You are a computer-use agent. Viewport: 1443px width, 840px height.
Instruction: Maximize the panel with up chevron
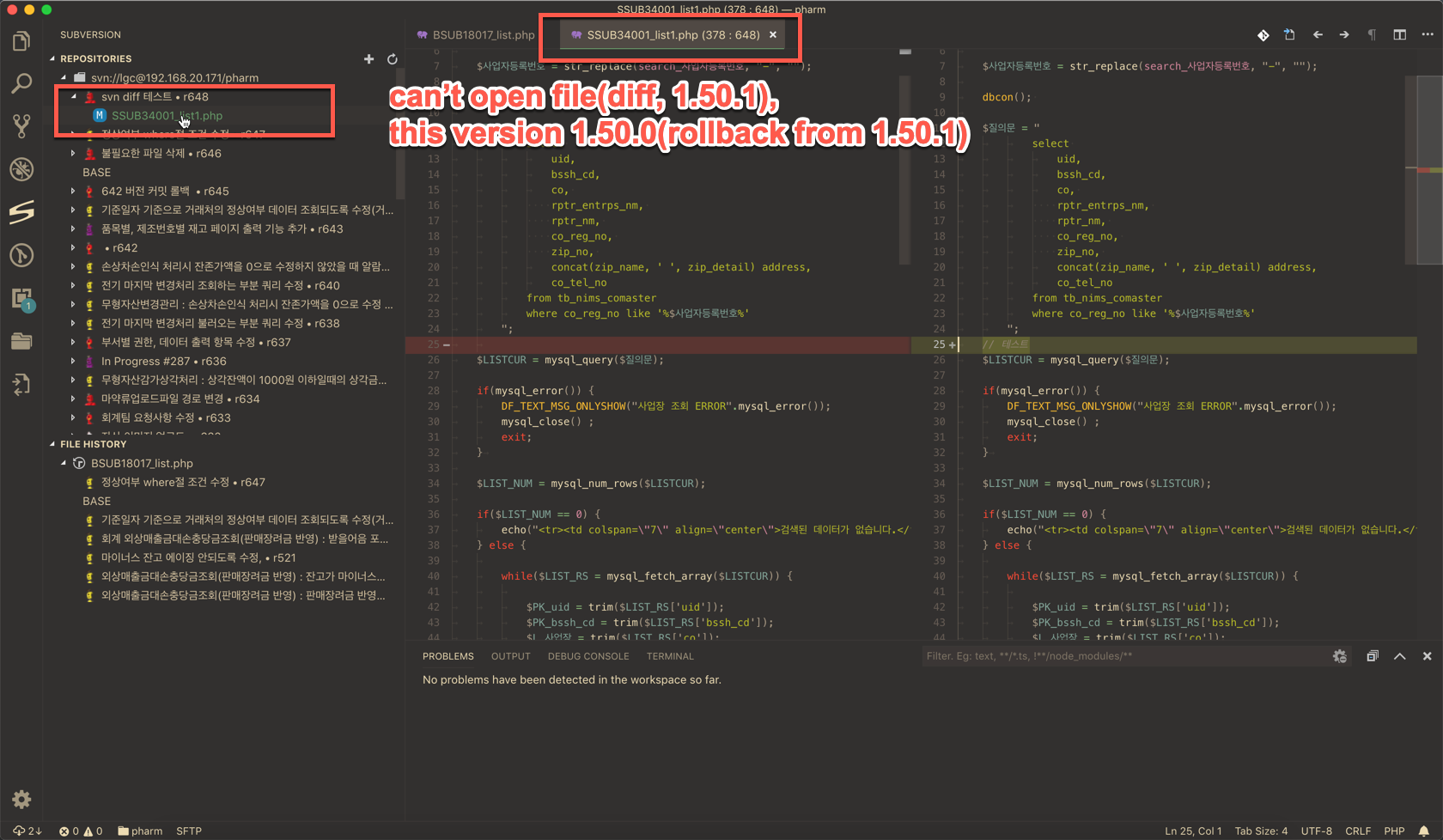coord(1400,656)
